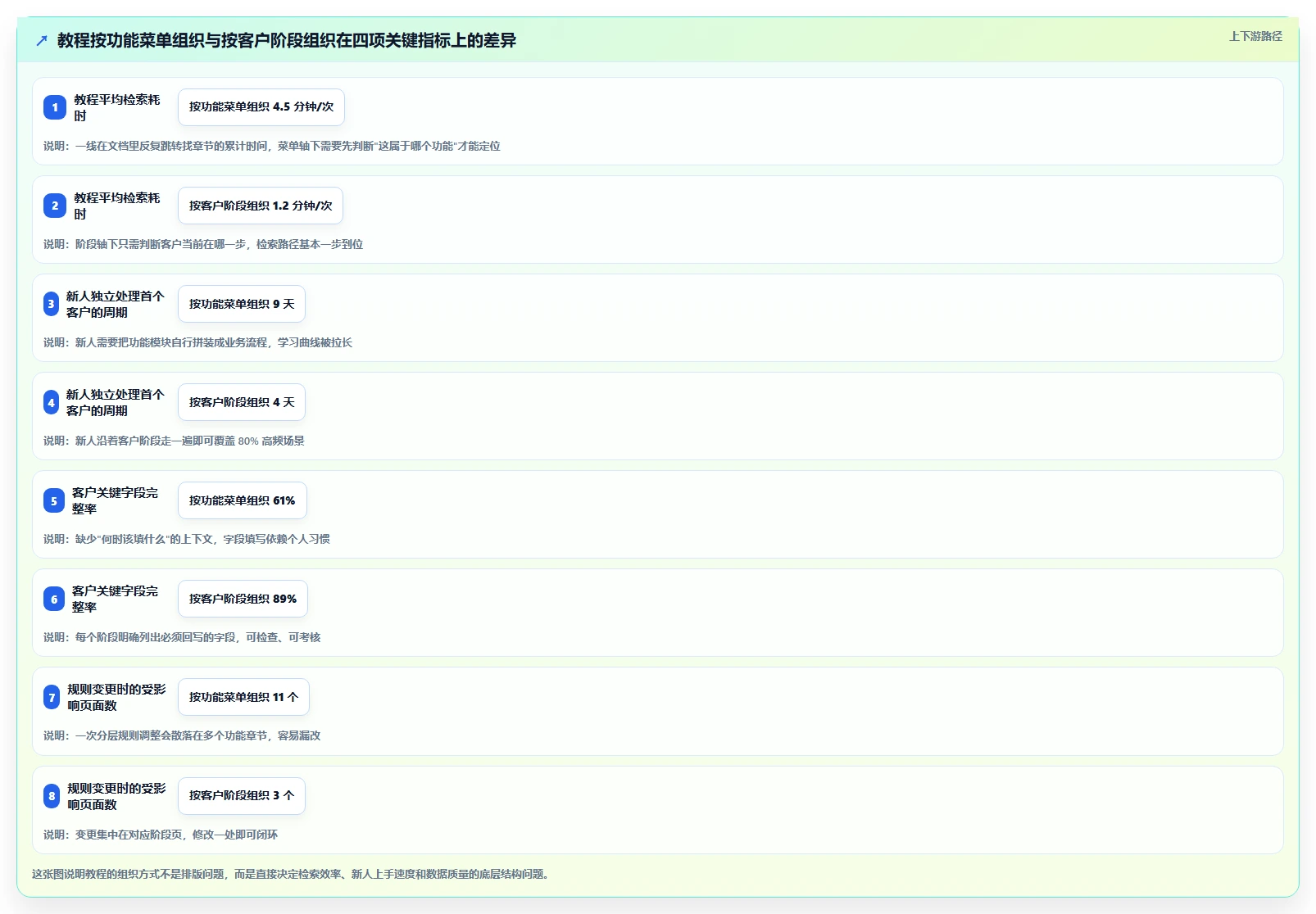Click the note starting 每个阶段明确列出
Screen dimensions: 1316x914
[182, 637]
